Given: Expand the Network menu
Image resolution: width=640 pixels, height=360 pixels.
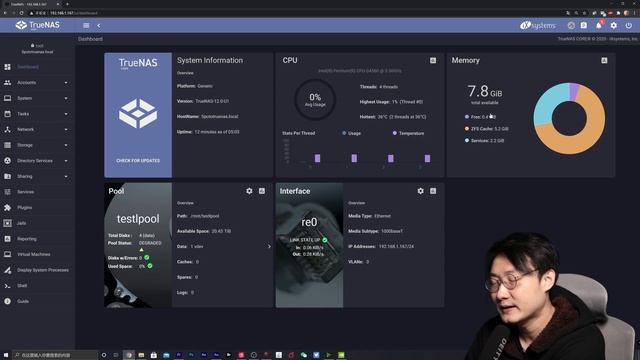Looking at the screenshot, I should [38, 129].
